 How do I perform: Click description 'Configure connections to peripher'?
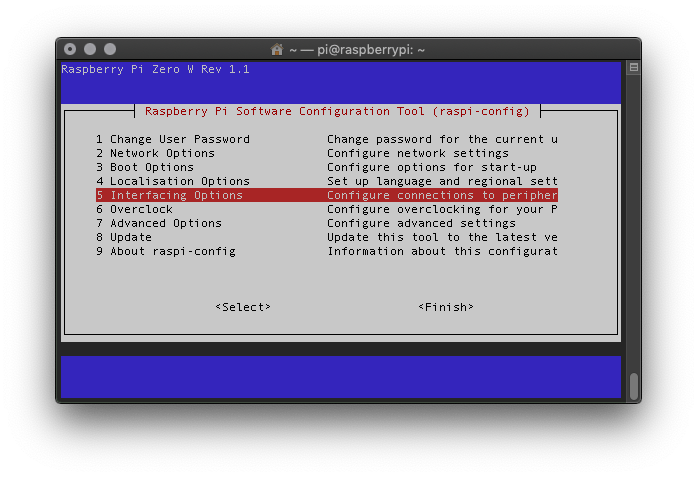click(442, 195)
